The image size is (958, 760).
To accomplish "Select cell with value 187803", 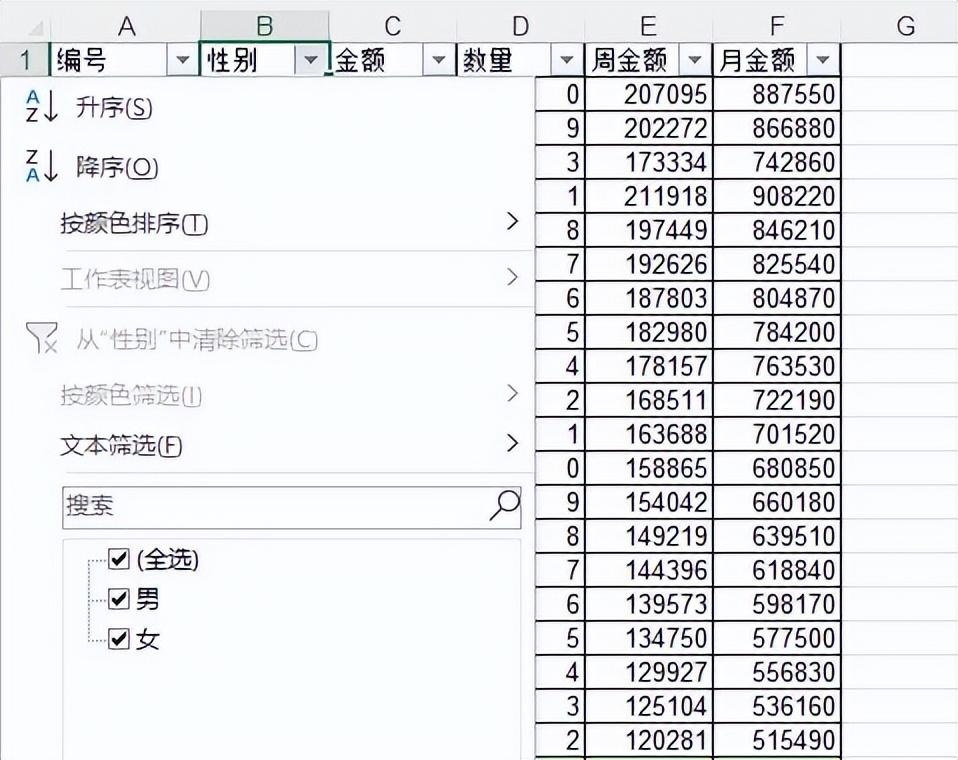I will (x=649, y=298).
